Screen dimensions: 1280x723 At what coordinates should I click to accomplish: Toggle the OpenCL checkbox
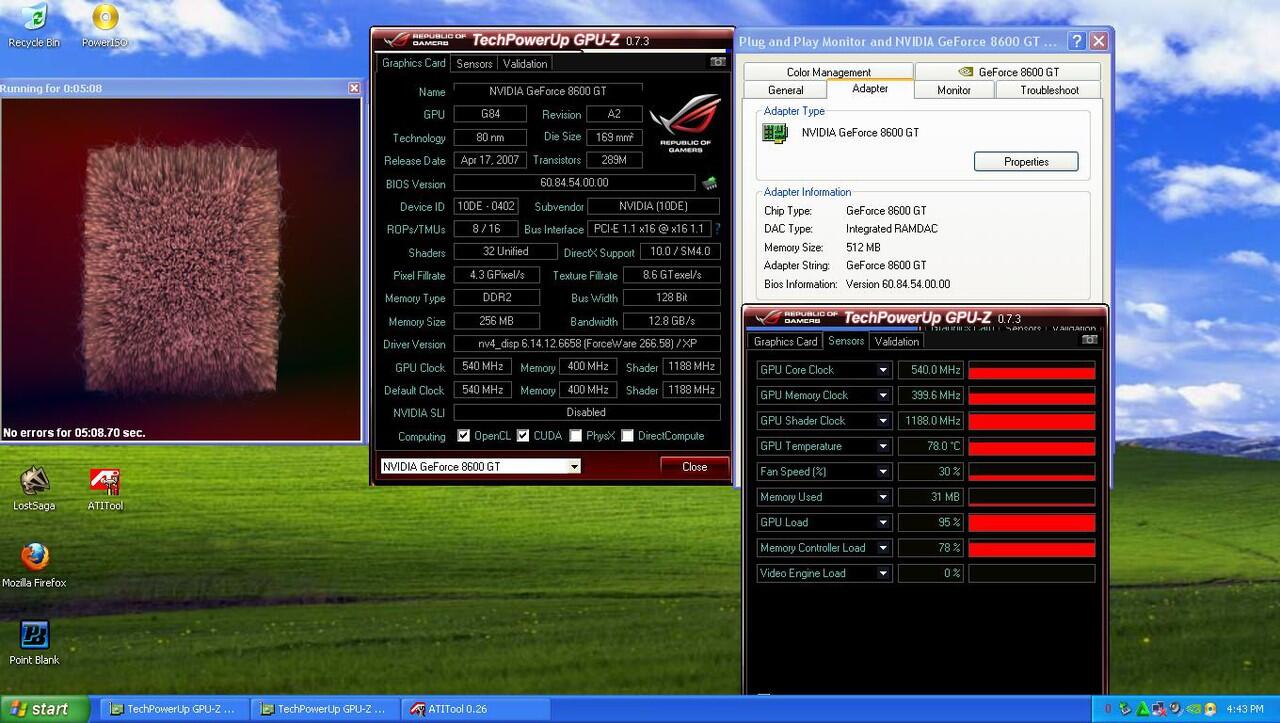click(x=463, y=436)
